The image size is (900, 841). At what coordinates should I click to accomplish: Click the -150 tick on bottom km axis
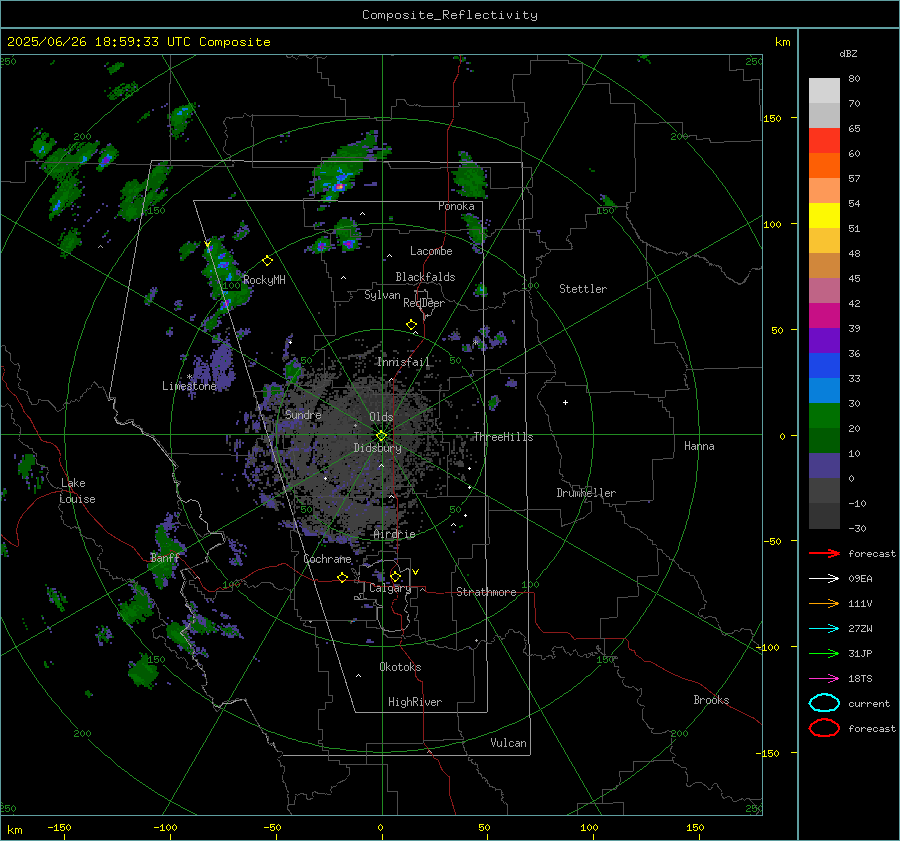[59, 827]
